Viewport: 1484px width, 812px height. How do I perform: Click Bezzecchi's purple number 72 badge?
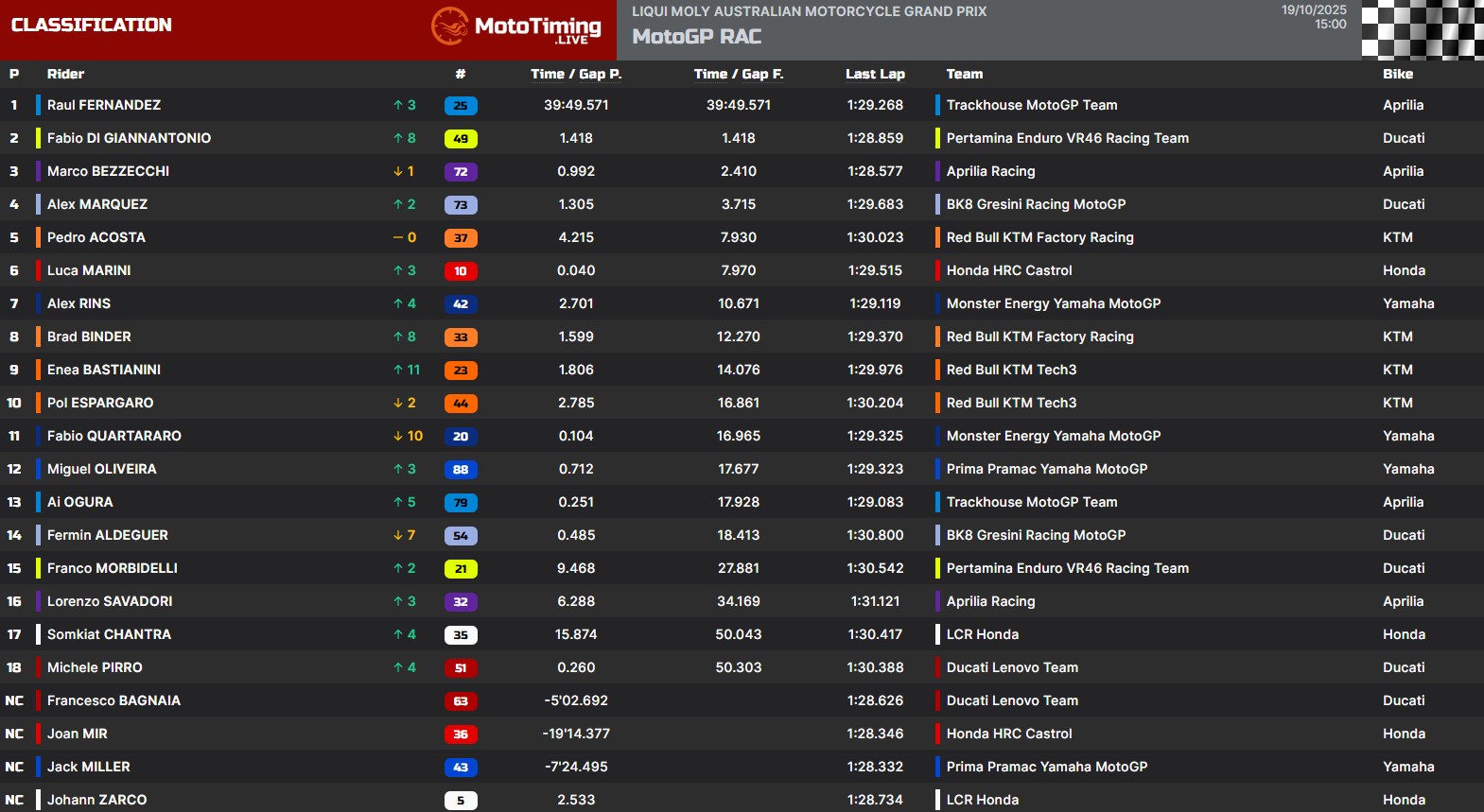pyautogui.click(x=461, y=172)
